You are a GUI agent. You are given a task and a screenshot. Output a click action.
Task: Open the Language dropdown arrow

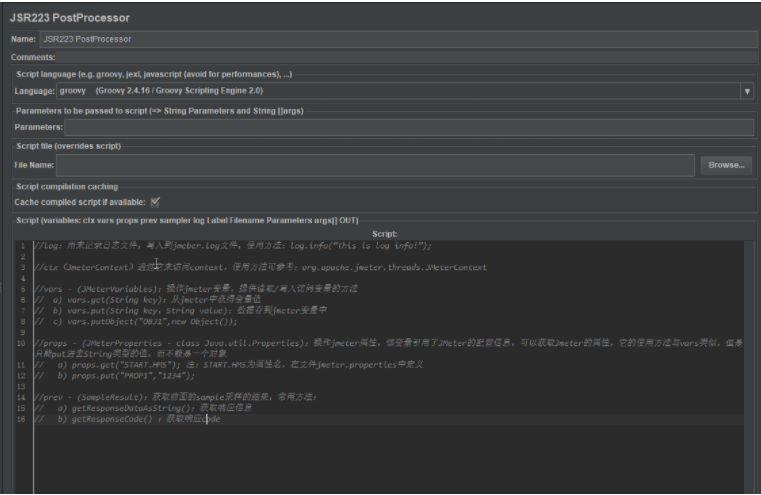pos(747,91)
